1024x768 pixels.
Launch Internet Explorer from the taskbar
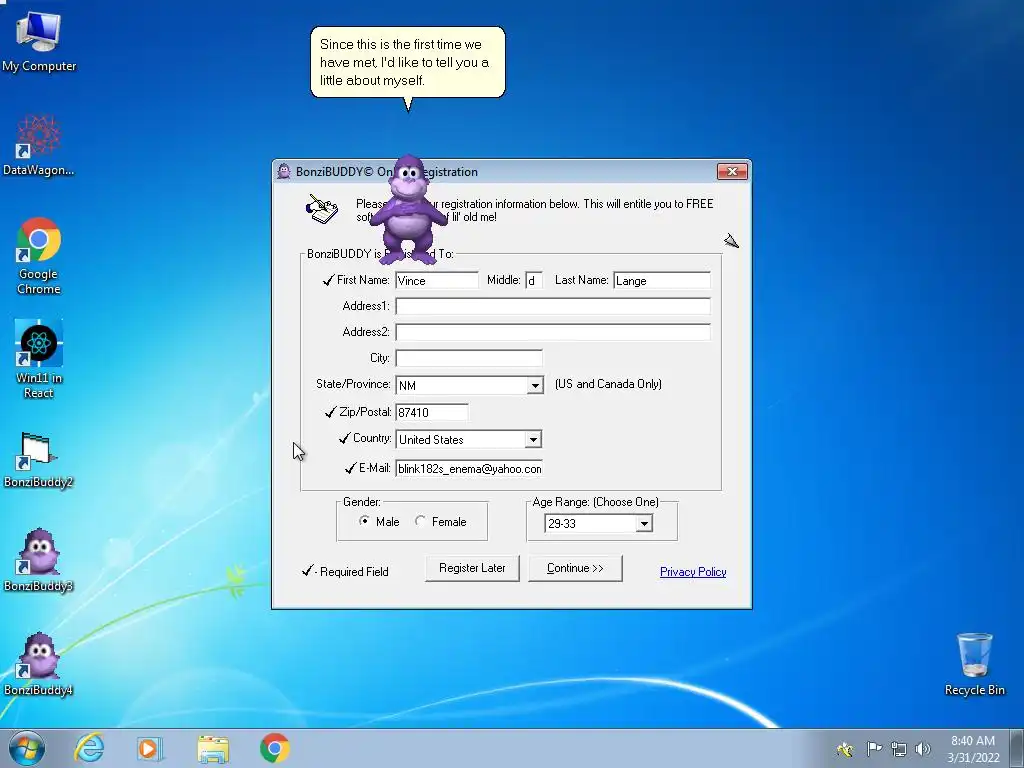[89, 748]
